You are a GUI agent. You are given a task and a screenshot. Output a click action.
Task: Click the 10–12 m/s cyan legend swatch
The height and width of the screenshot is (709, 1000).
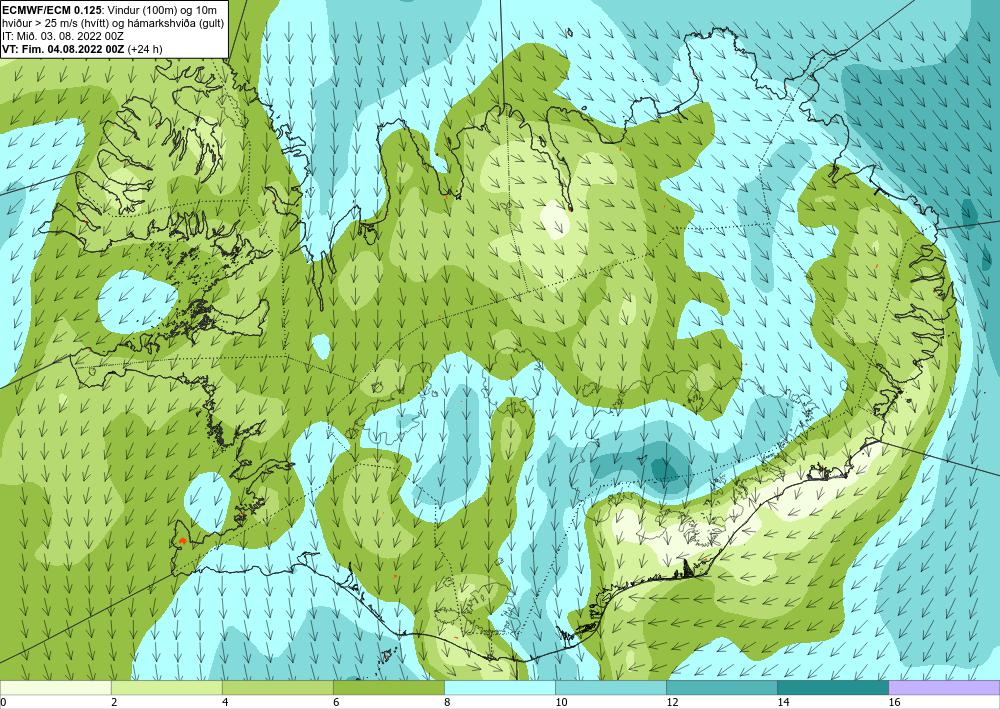pyautogui.click(x=611, y=688)
